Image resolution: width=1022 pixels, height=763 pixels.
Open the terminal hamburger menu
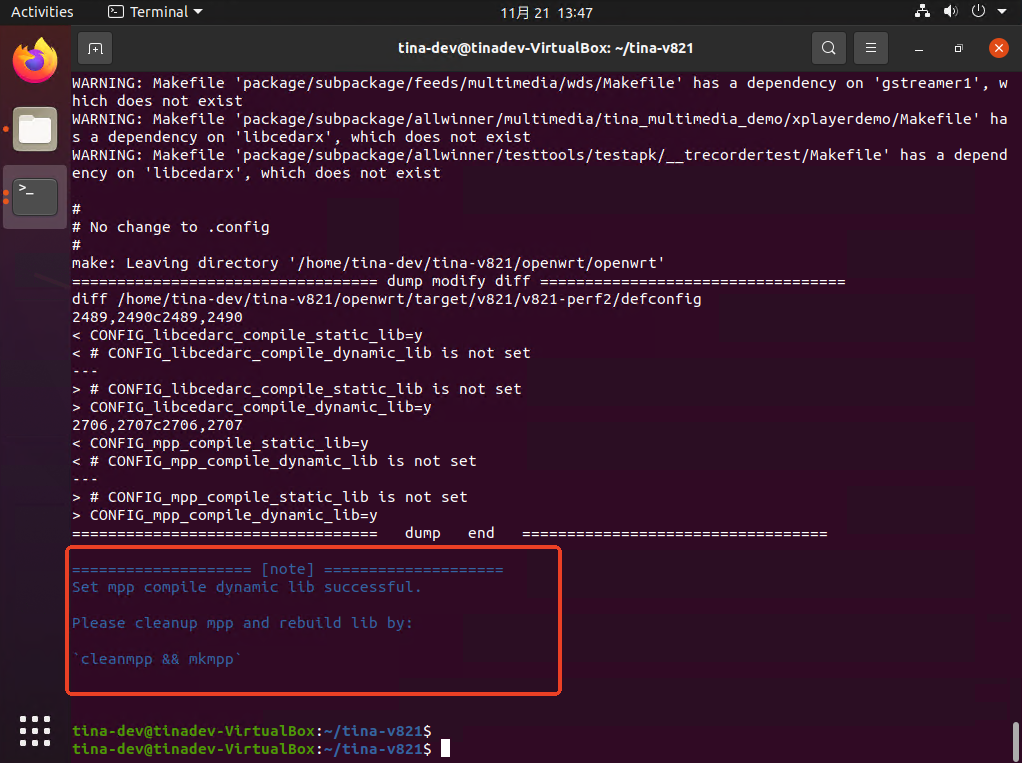point(871,48)
